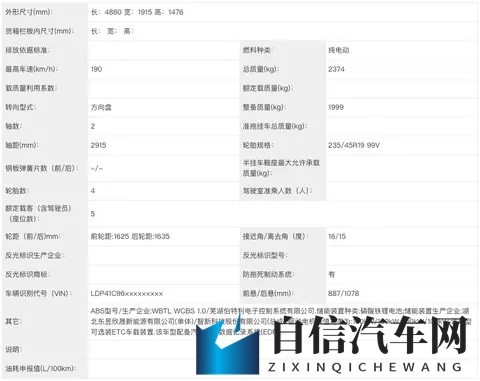The height and width of the screenshot is (381, 480).
Task: Select the 轮胎规格 label
Action: point(258,145)
